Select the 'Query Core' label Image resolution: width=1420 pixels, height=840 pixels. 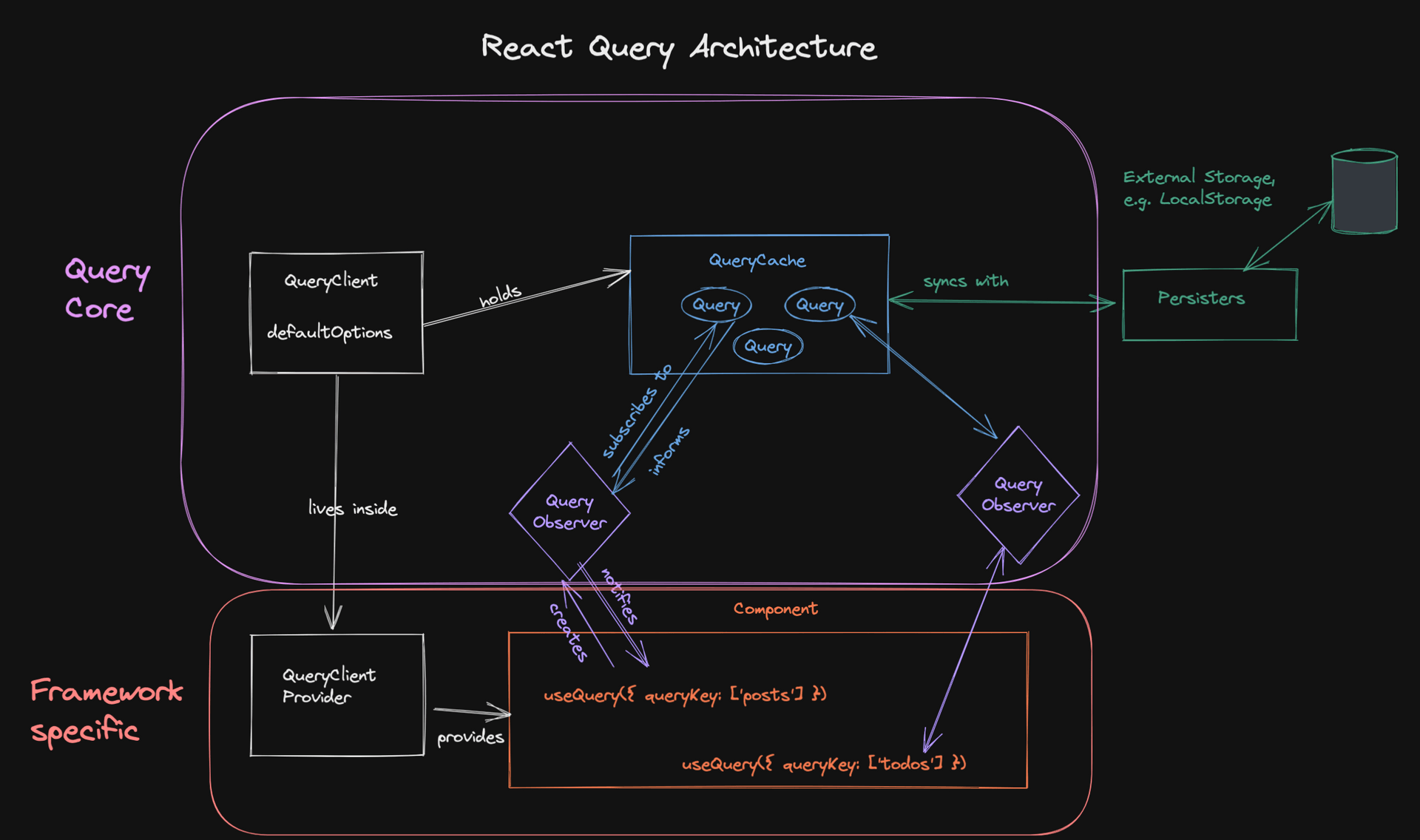coord(107,289)
